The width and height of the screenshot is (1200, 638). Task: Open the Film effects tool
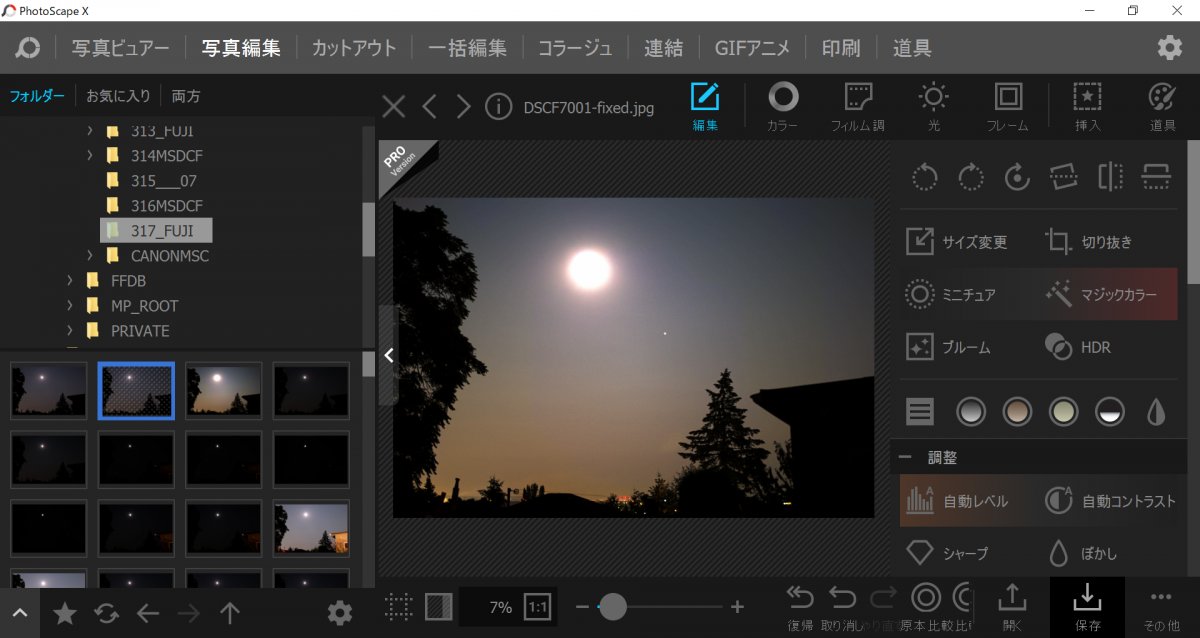click(857, 107)
